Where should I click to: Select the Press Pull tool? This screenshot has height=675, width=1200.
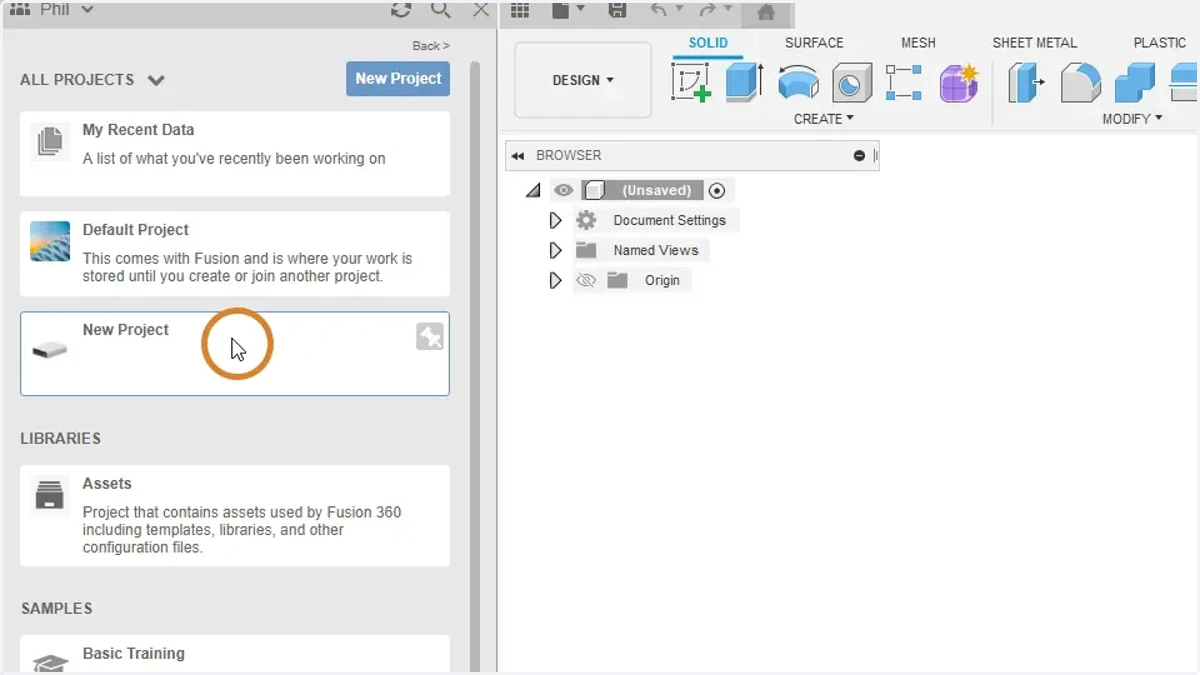pos(1026,83)
